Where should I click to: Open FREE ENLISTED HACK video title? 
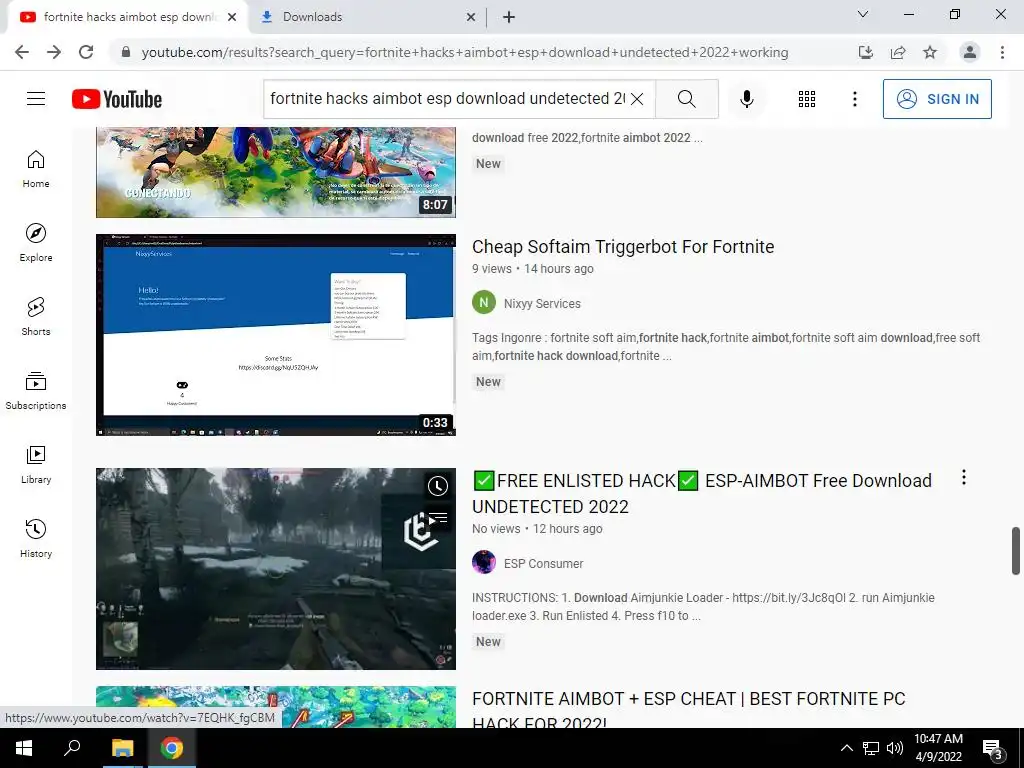[702, 494]
